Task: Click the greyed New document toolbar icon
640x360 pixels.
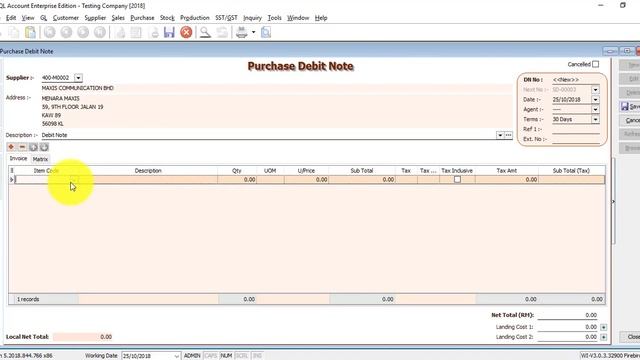Action: 120,32
